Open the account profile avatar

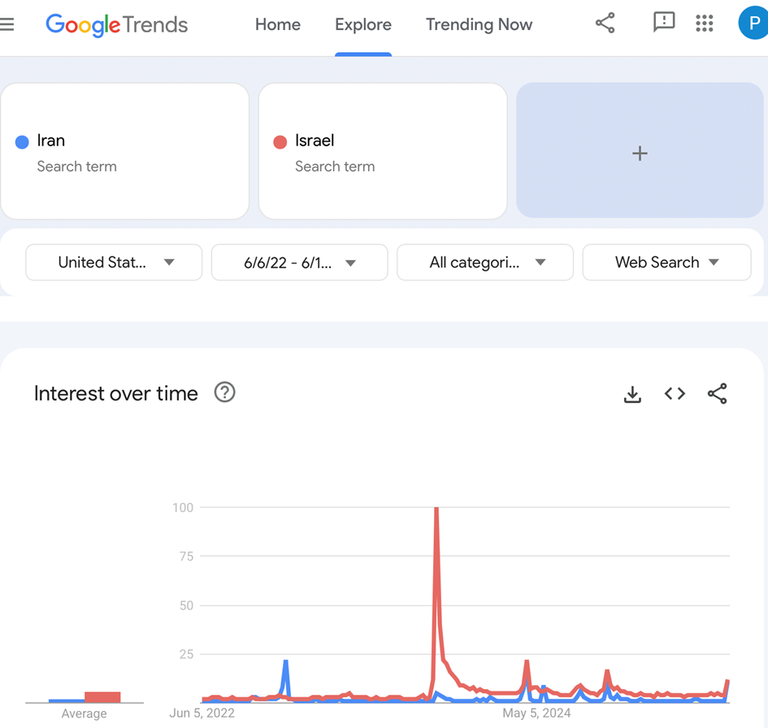click(x=752, y=23)
